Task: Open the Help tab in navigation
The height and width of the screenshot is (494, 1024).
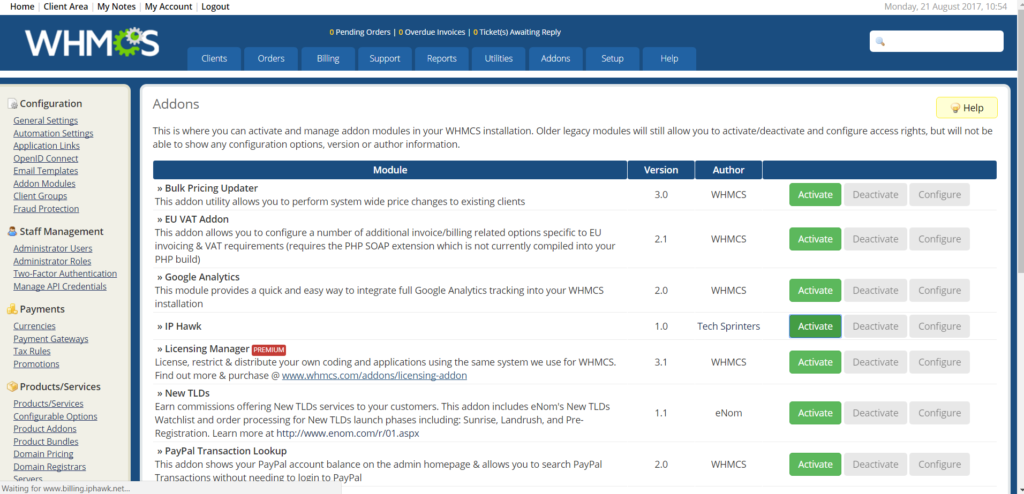Action: [669, 59]
